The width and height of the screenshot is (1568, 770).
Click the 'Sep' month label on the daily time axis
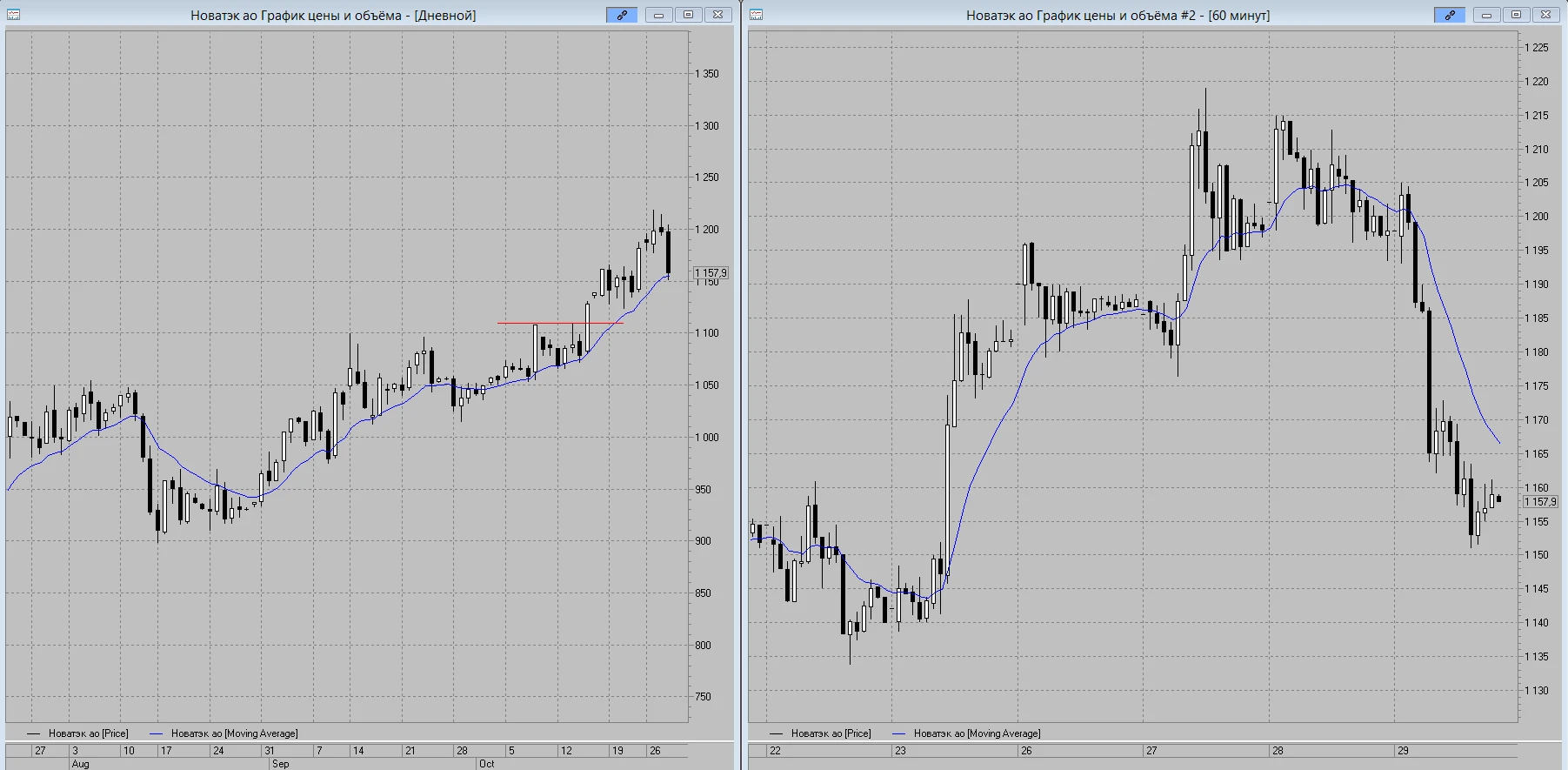click(280, 764)
